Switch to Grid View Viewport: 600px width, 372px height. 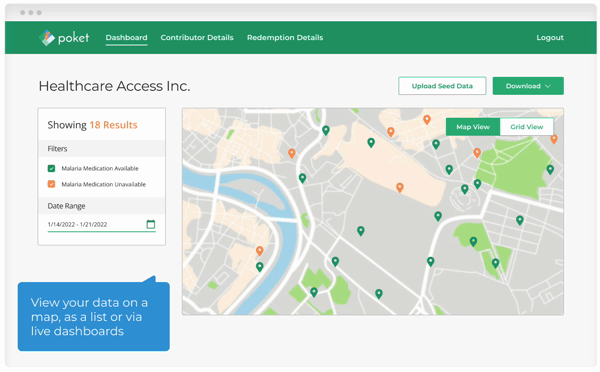pyautogui.click(x=527, y=127)
